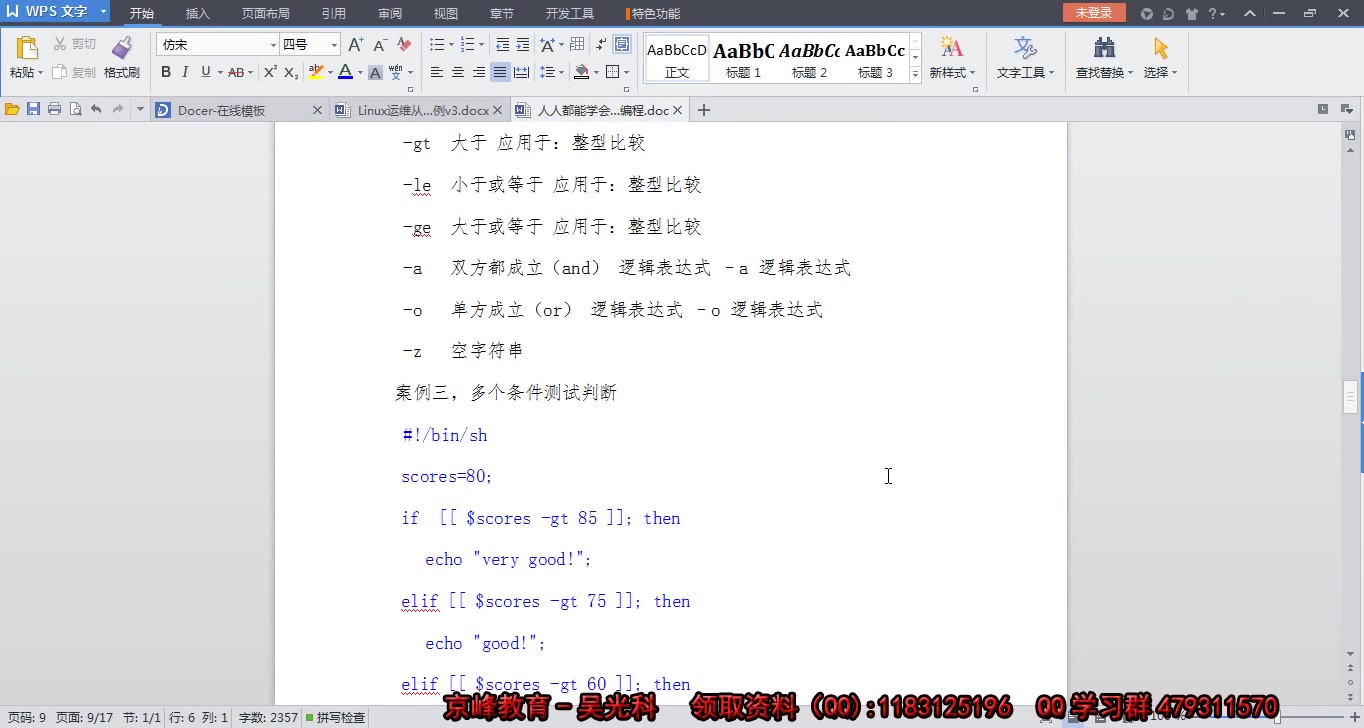Decrease paragraph indent
The height and width of the screenshot is (728, 1364).
[502, 45]
